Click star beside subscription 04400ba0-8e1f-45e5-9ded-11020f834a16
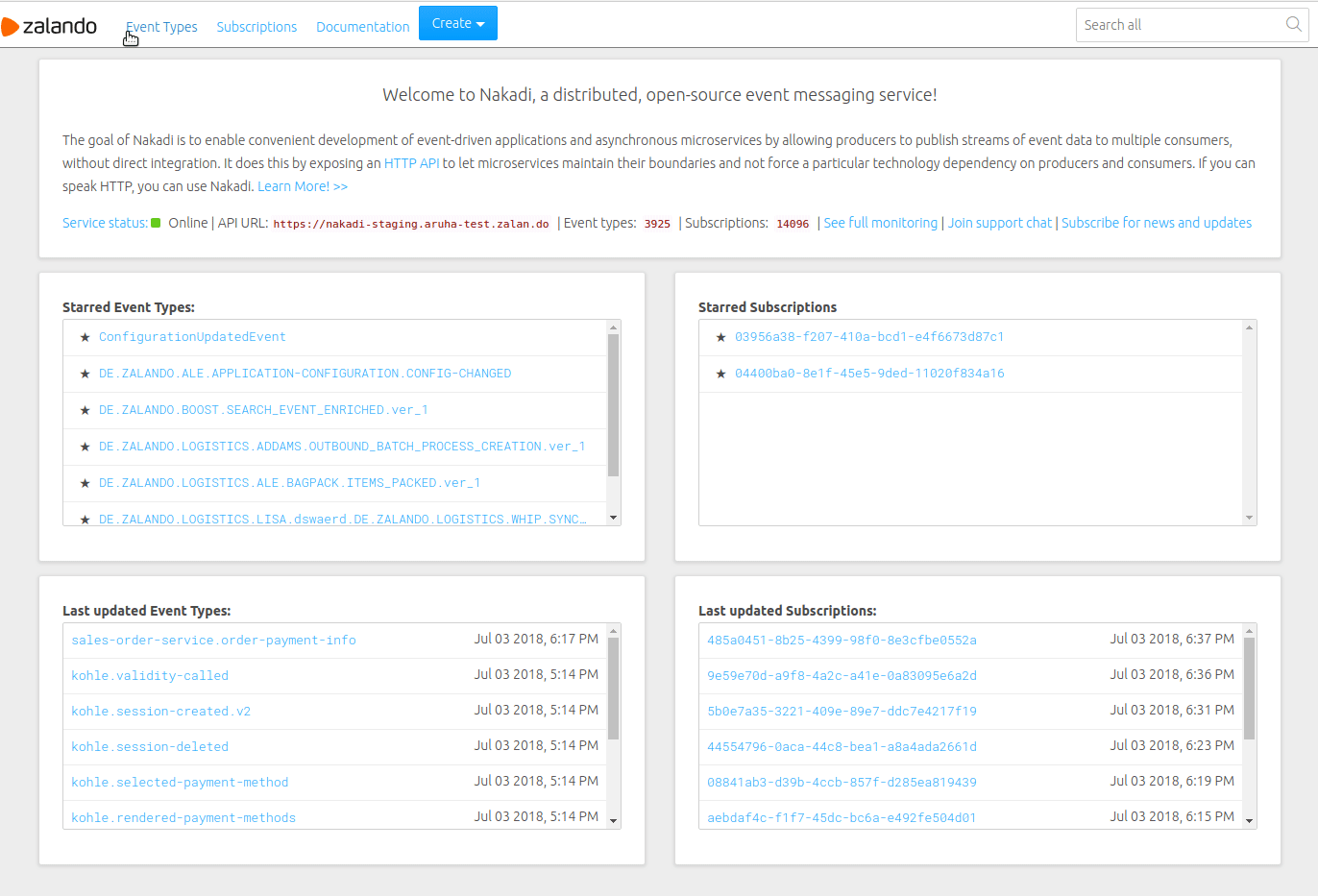 [720, 374]
